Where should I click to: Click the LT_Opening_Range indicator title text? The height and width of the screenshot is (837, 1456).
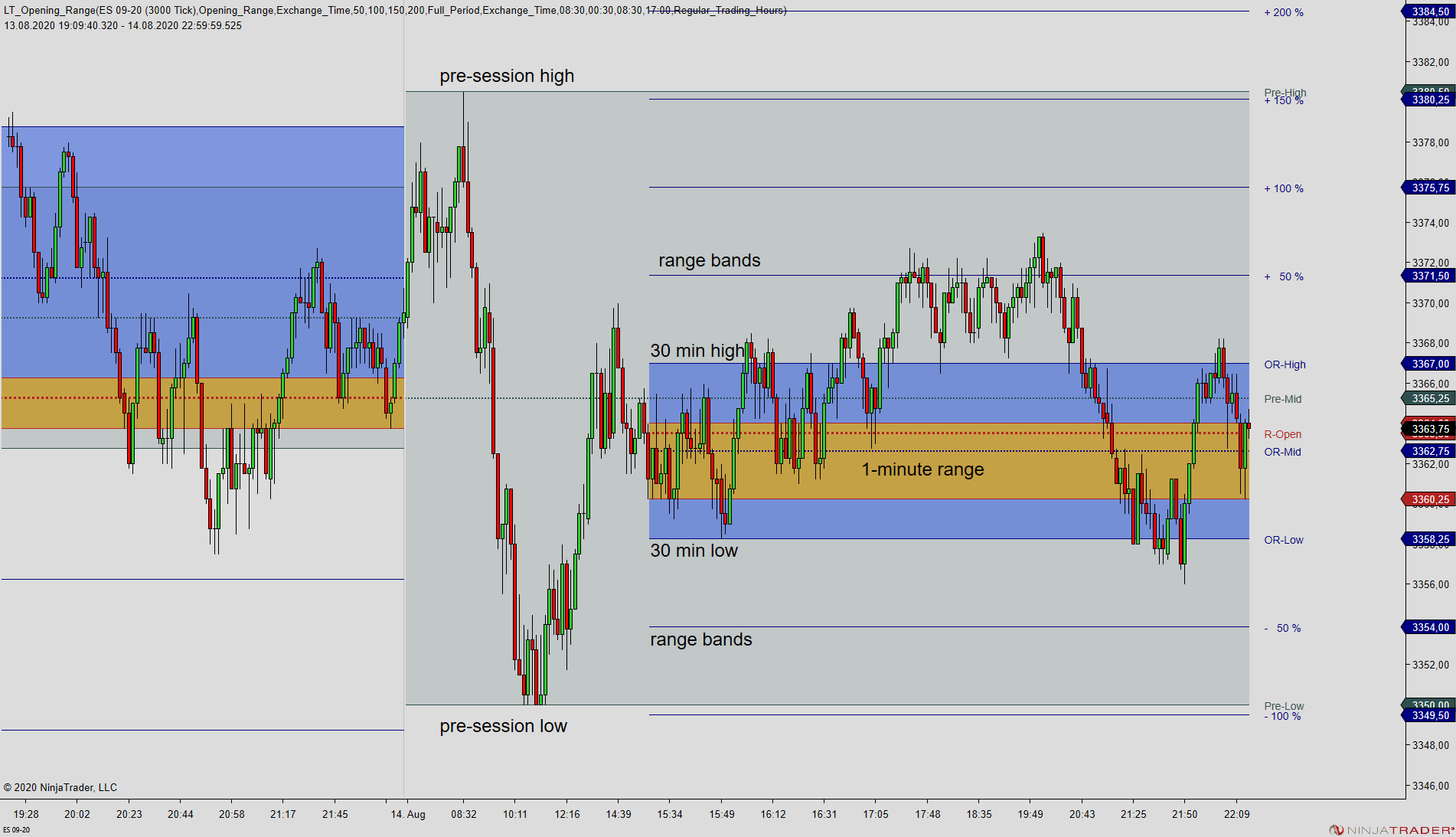pyautogui.click(x=395, y=11)
